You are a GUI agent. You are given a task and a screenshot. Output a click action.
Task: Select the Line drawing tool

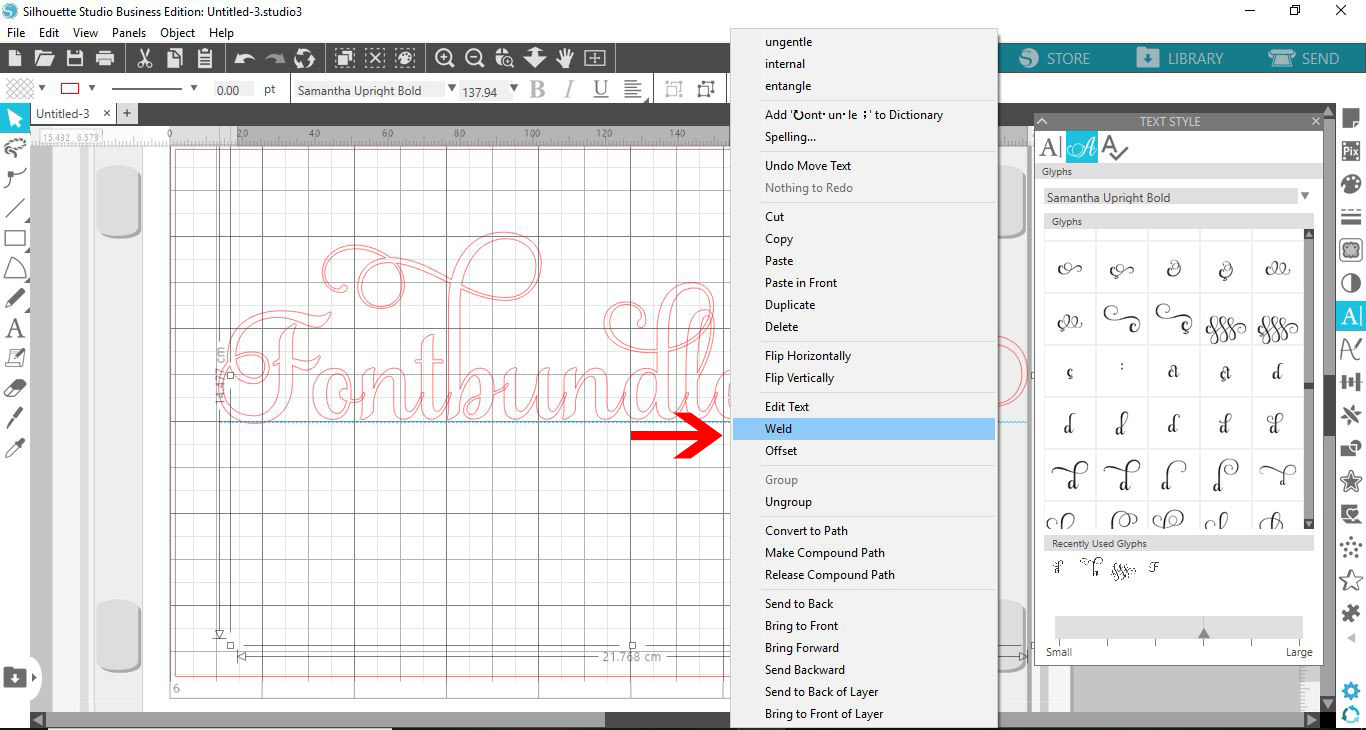coord(15,209)
